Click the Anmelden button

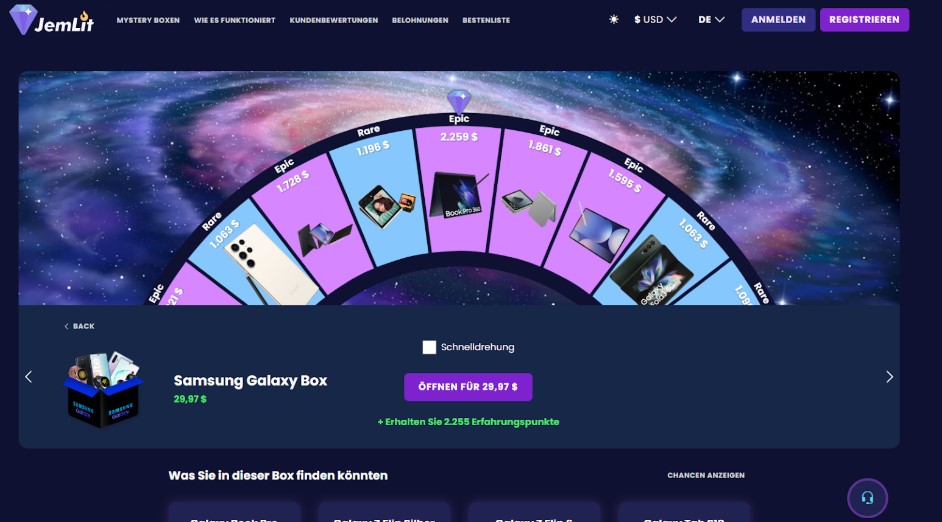tap(778, 19)
